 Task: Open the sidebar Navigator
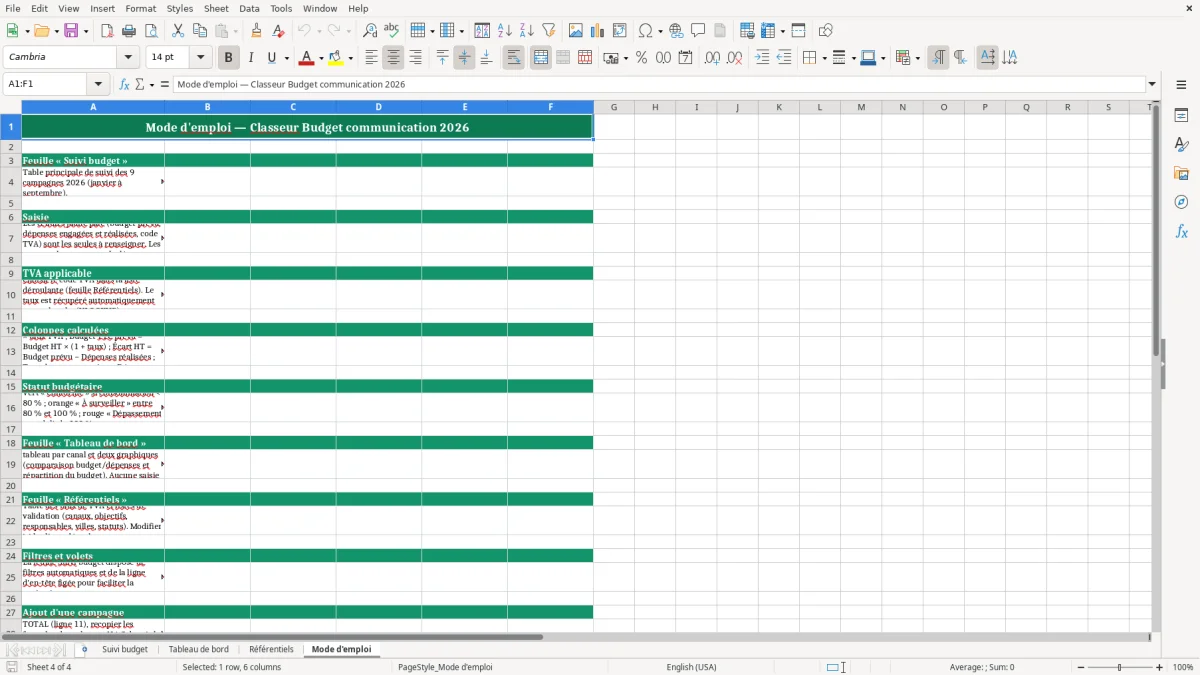pyautogui.click(x=1181, y=202)
